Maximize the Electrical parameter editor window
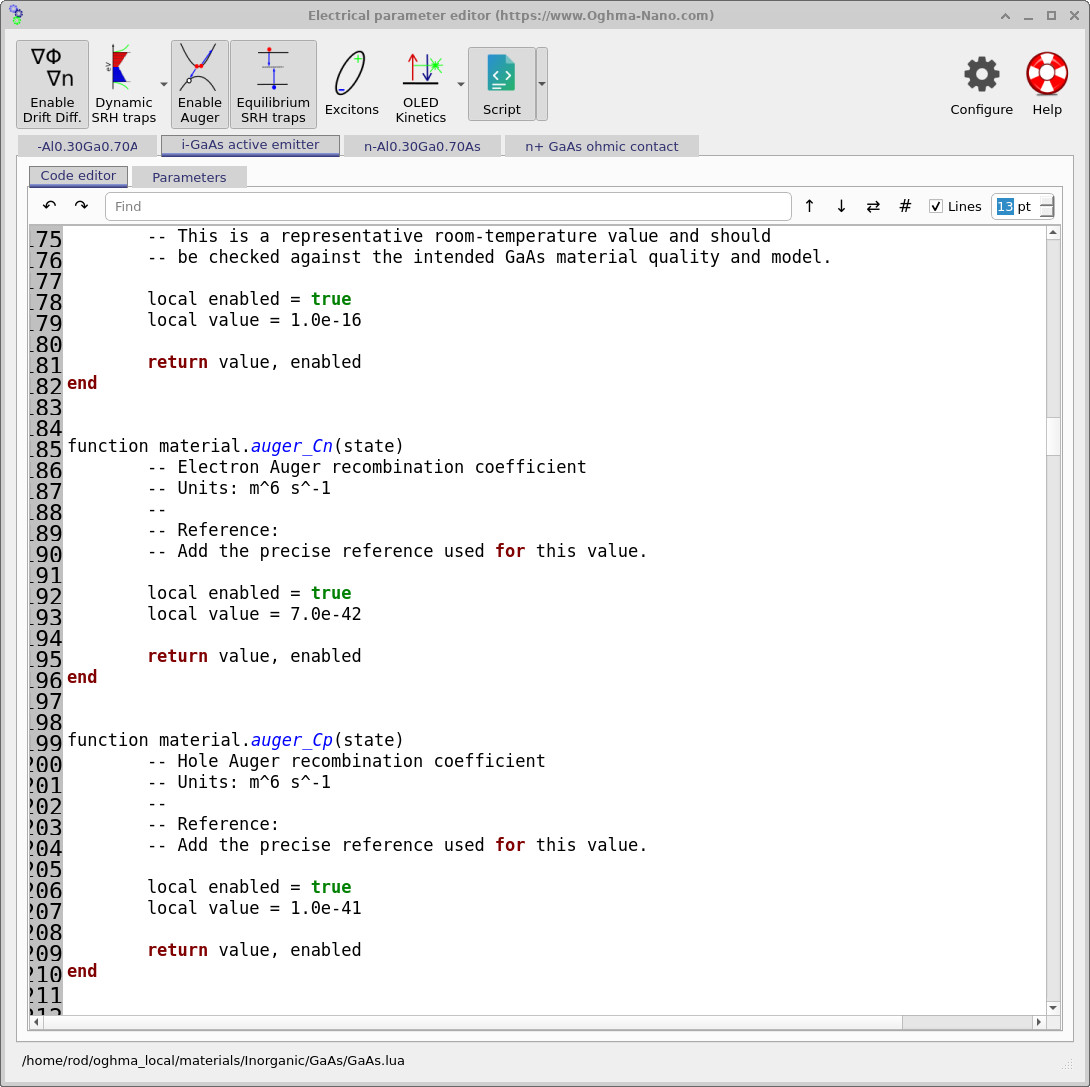Screen dimensions: 1090x1087 click(1051, 15)
